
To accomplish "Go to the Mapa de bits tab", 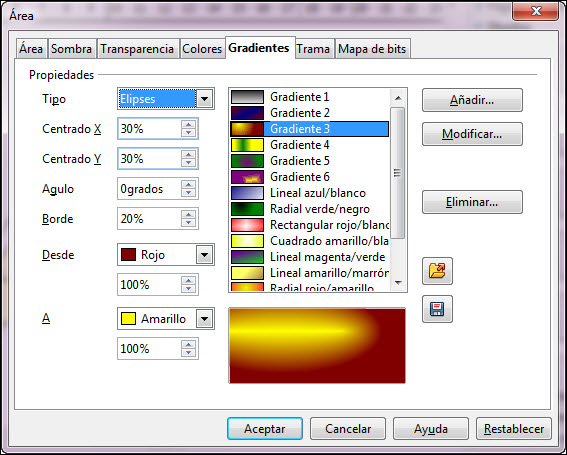I will pos(372,49).
